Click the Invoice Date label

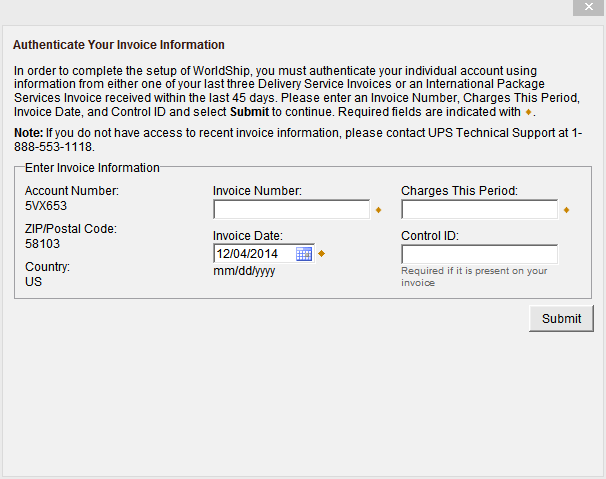(x=247, y=235)
